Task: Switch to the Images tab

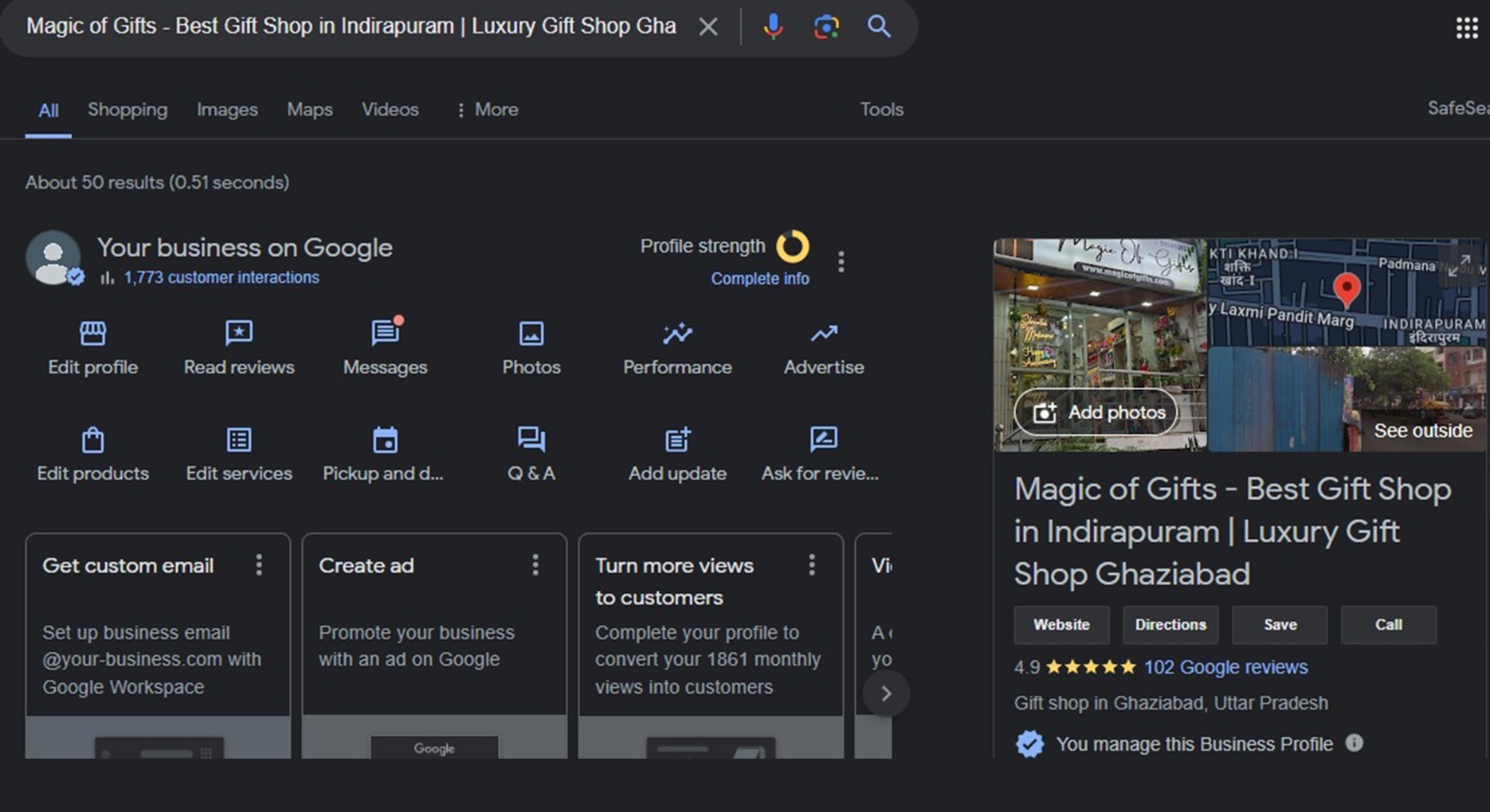Action: click(x=227, y=110)
